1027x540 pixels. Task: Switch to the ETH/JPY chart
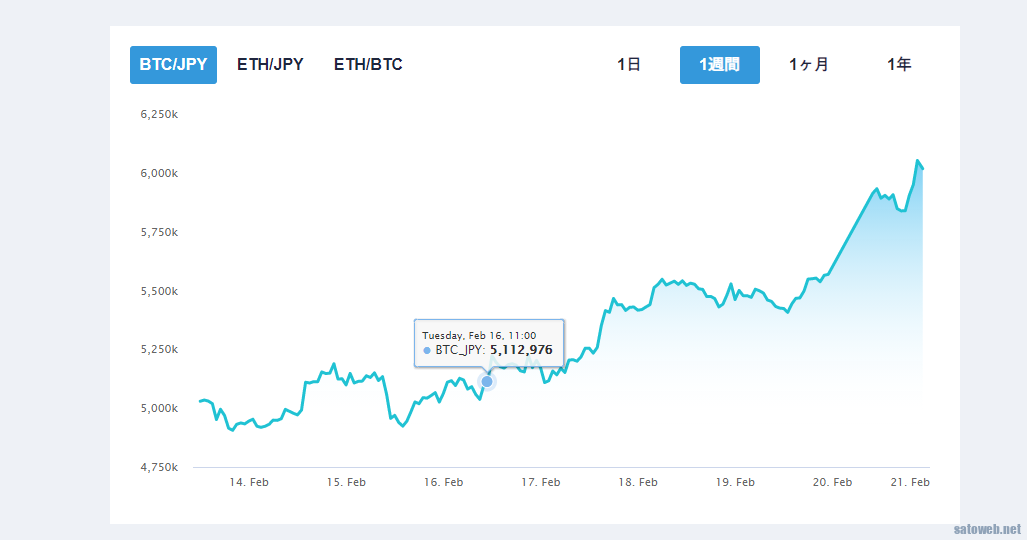pos(270,65)
